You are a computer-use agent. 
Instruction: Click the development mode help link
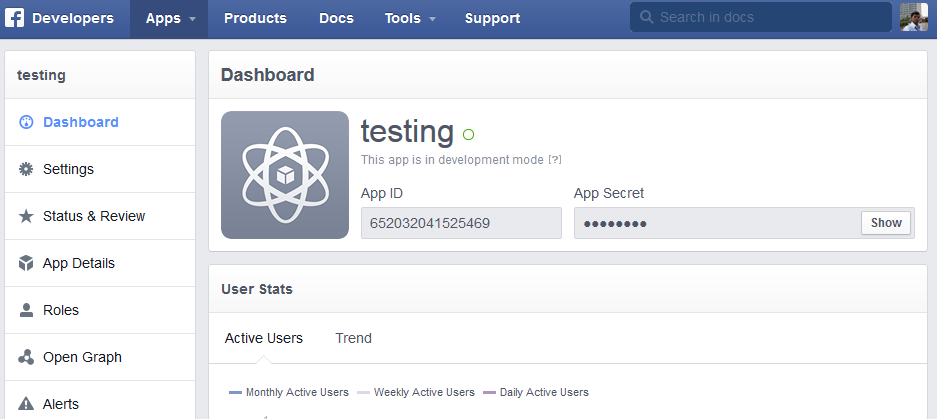(x=555, y=160)
